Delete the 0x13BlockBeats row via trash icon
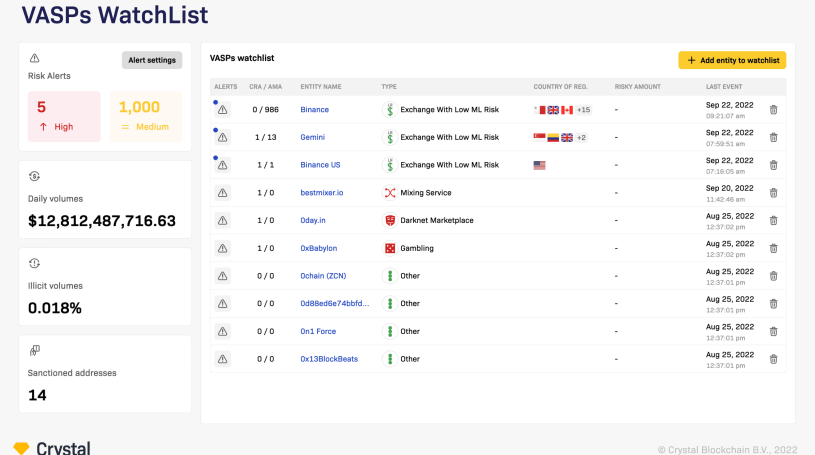The width and height of the screenshot is (815, 455). [773, 359]
